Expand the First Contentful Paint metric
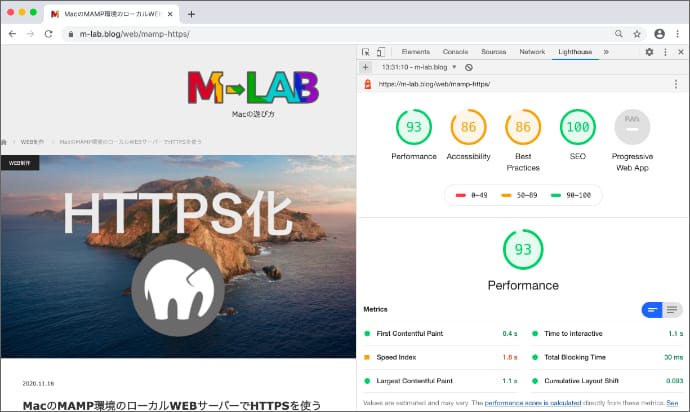The image size is (690, 412). pyautogui.click(x=409, y=333)
